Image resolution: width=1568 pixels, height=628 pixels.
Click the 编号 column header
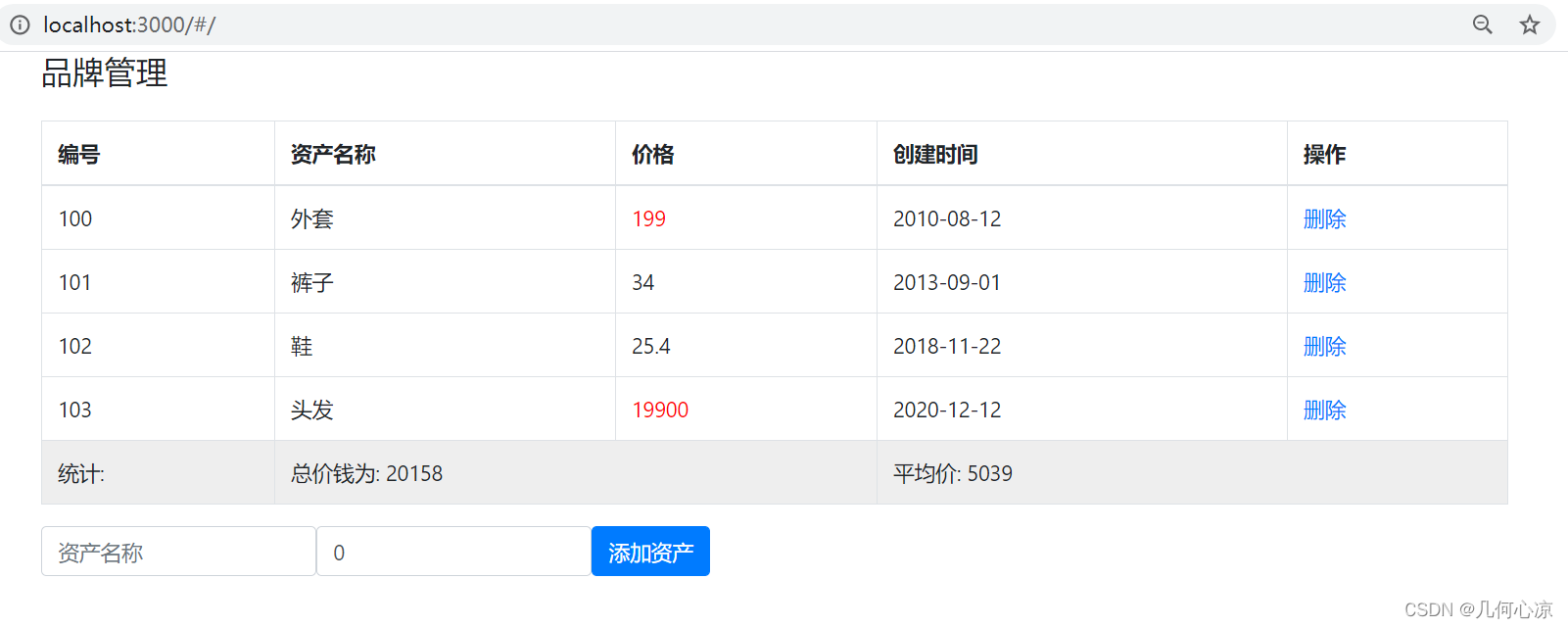click(78, 154)
